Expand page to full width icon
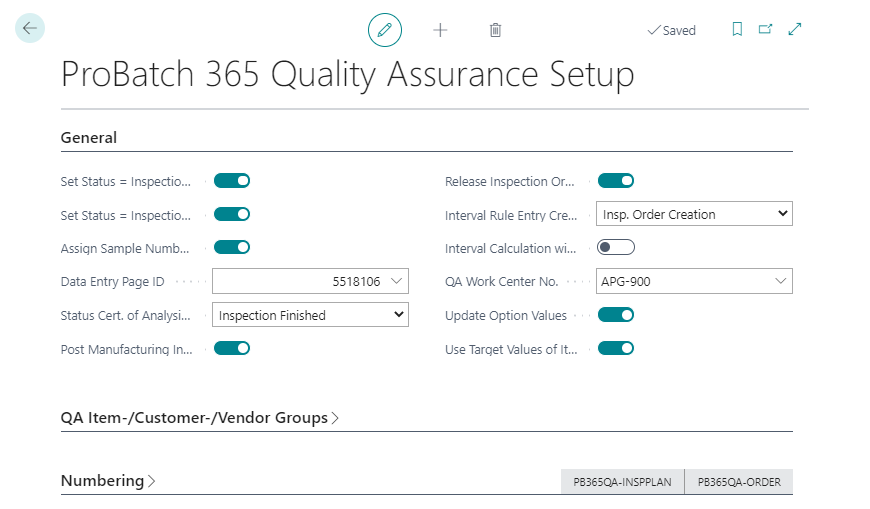The width and height of the screenshot is (870, 509). [x=795, y=29]
